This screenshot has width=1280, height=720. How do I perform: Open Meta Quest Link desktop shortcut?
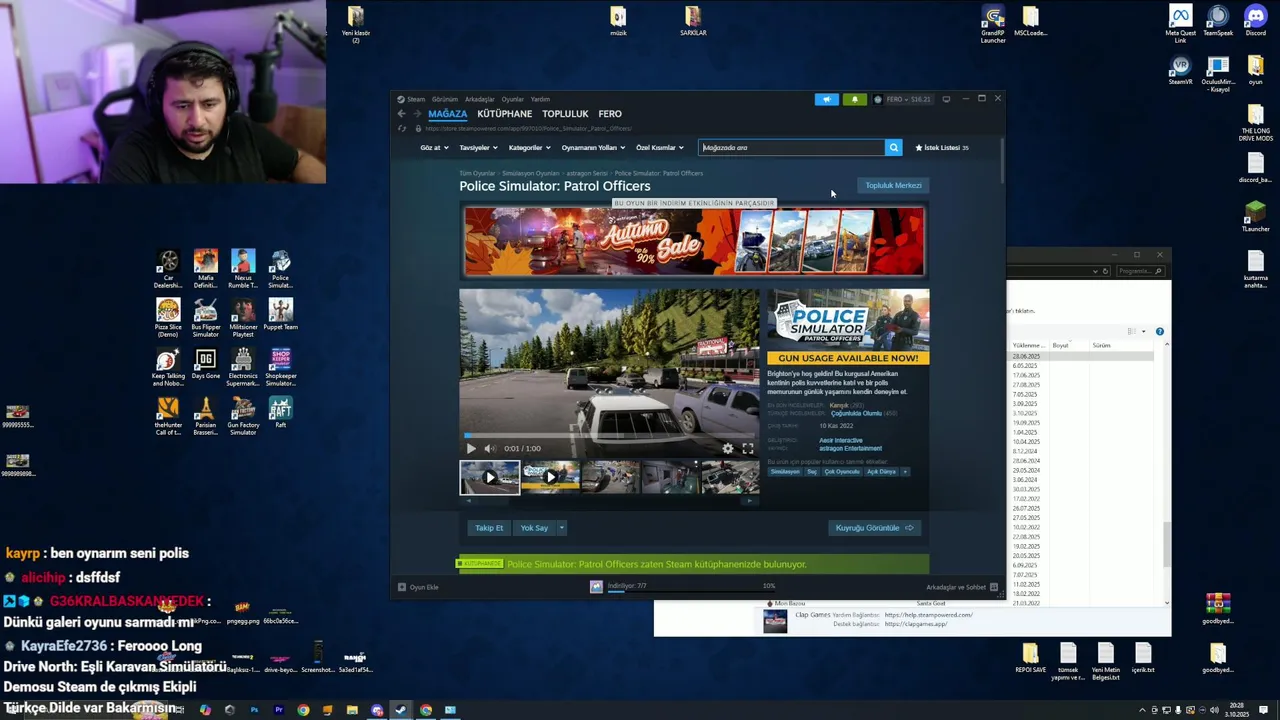(1181, 24)
